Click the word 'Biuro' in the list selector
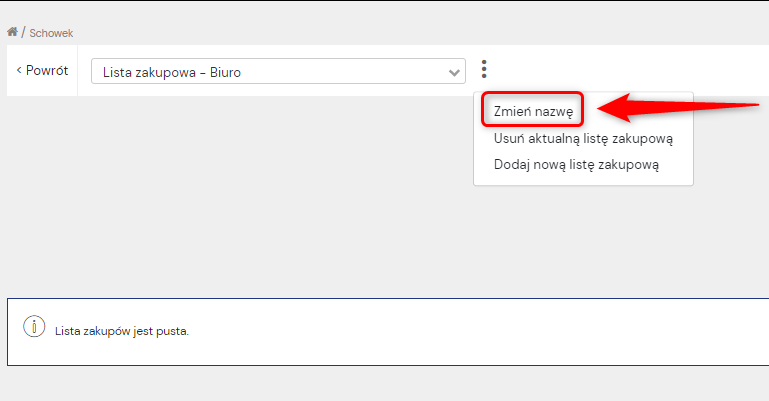769x401 pixels. [225, 73]
